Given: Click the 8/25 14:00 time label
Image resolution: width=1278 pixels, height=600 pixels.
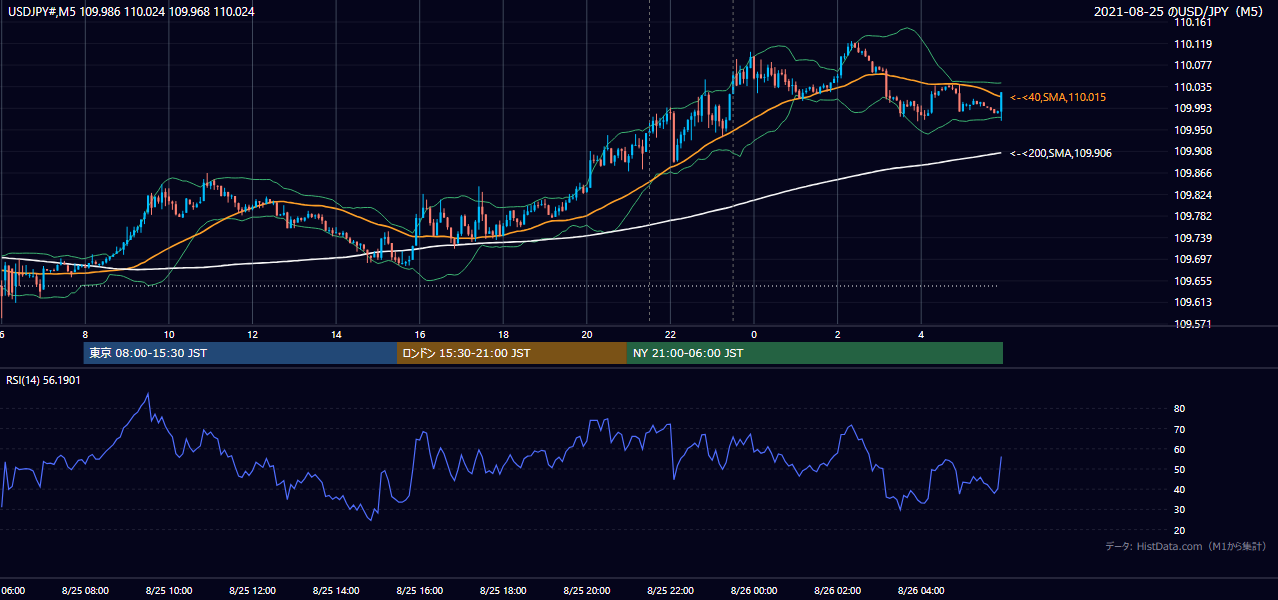Looking at the screenshot, I should (336, 590).
